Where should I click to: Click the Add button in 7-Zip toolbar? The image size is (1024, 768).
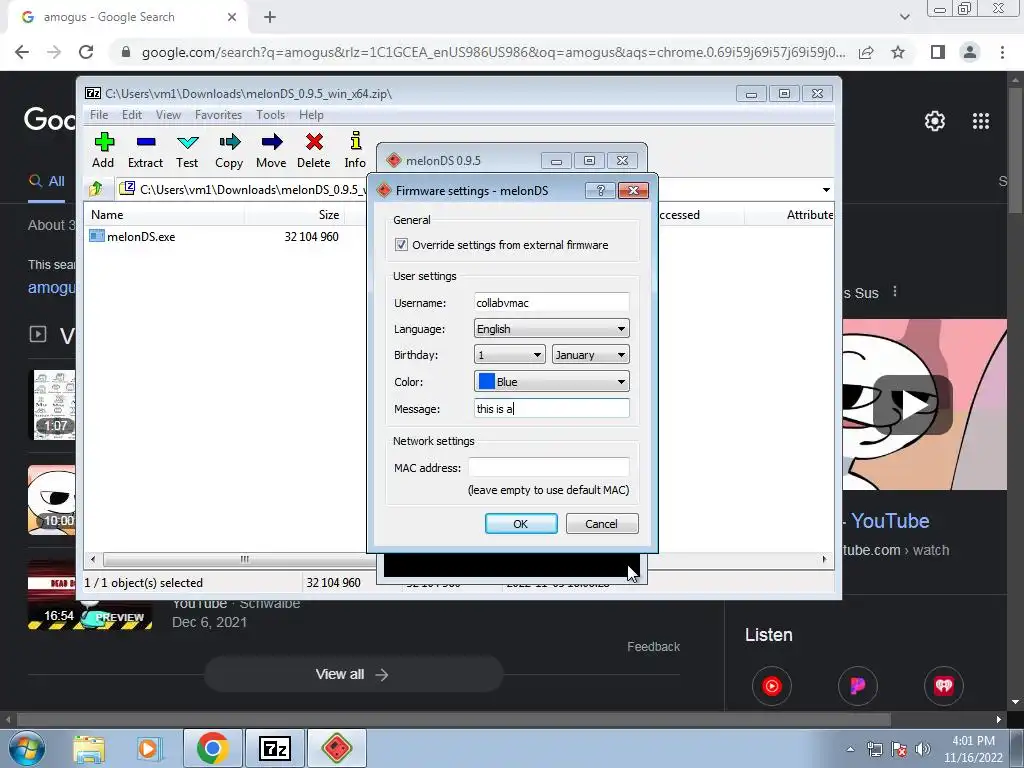pos(103,151)
